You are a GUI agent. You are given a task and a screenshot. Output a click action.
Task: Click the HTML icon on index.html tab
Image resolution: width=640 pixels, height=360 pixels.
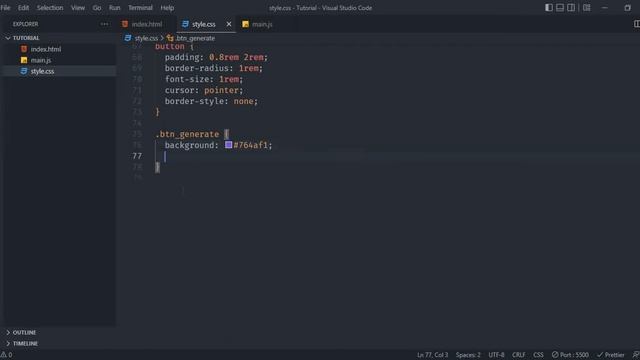point(125,24)
